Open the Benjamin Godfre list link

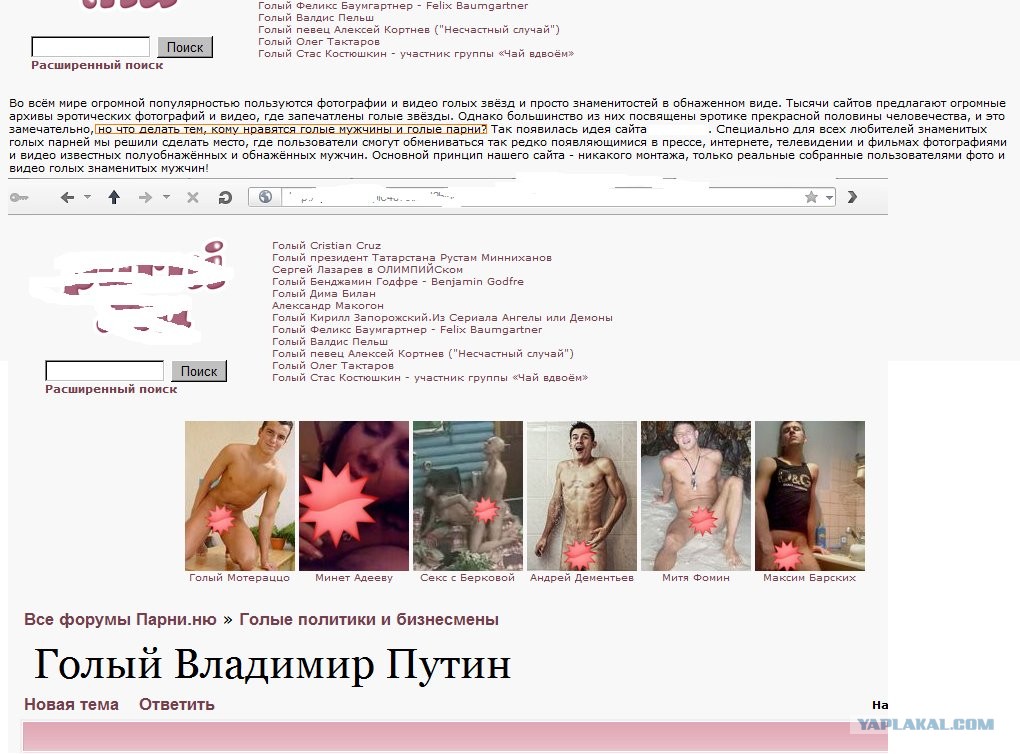[397, 282]
